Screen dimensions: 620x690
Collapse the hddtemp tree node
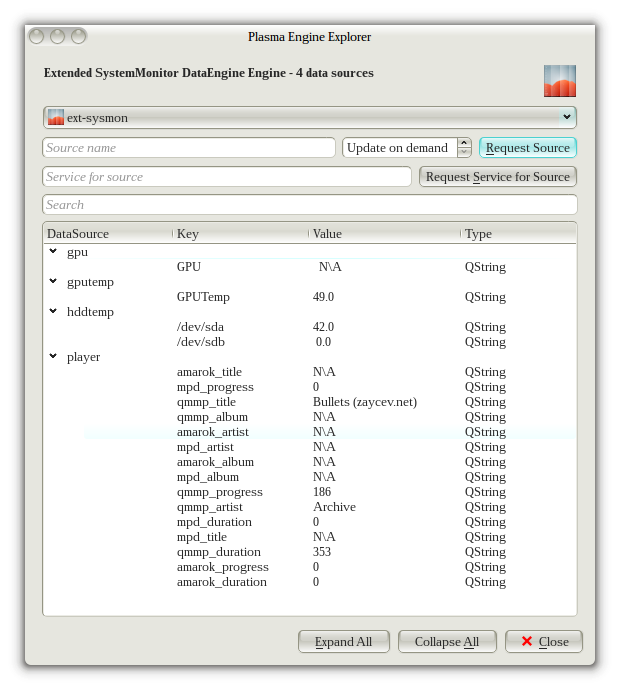pos(52,312)
